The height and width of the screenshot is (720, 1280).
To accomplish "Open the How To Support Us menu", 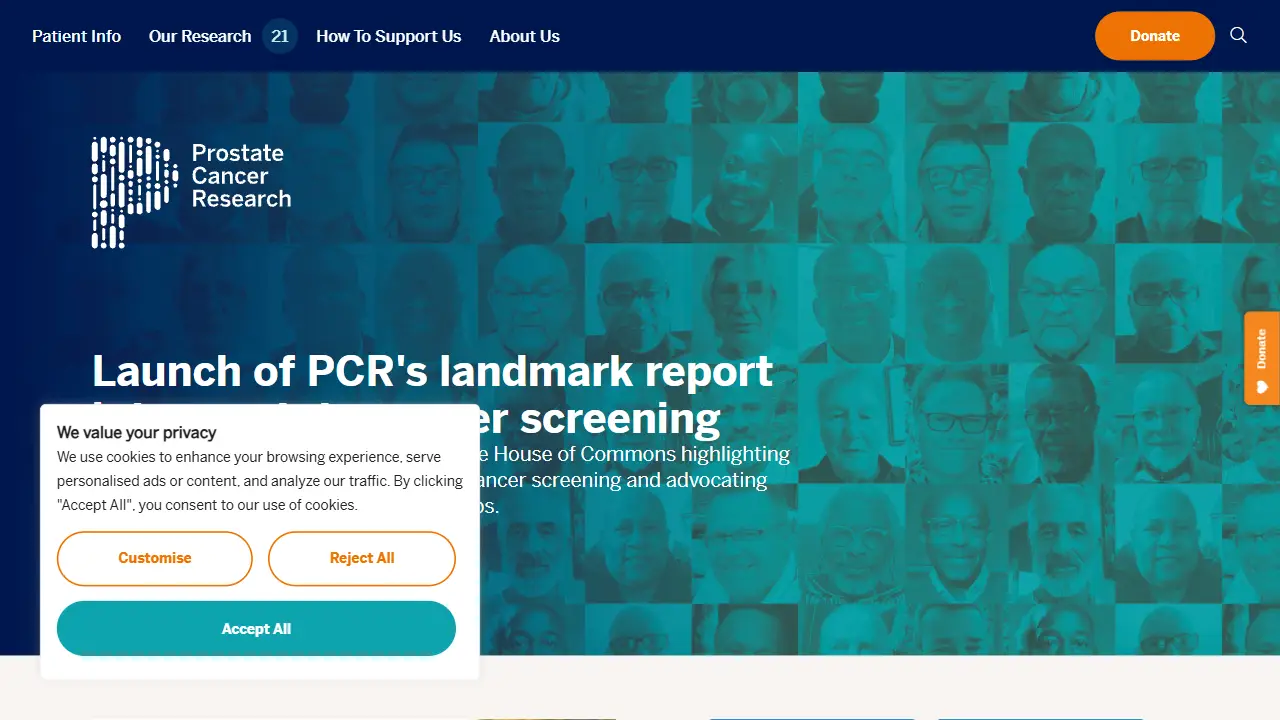I will click(388, 36).
